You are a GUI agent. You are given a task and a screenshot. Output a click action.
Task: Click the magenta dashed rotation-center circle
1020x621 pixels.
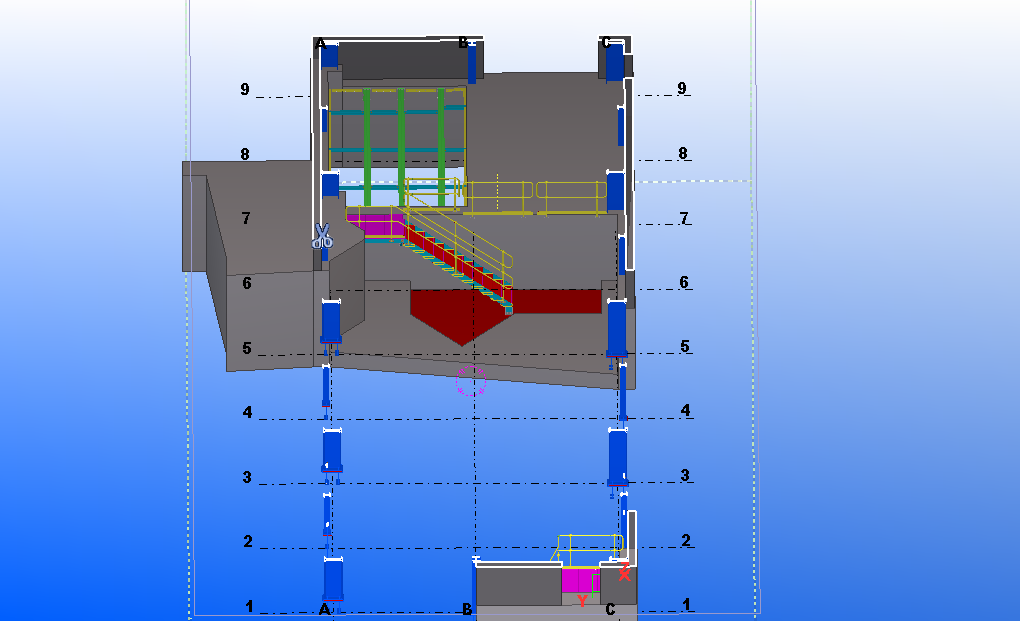coord(471,380)
